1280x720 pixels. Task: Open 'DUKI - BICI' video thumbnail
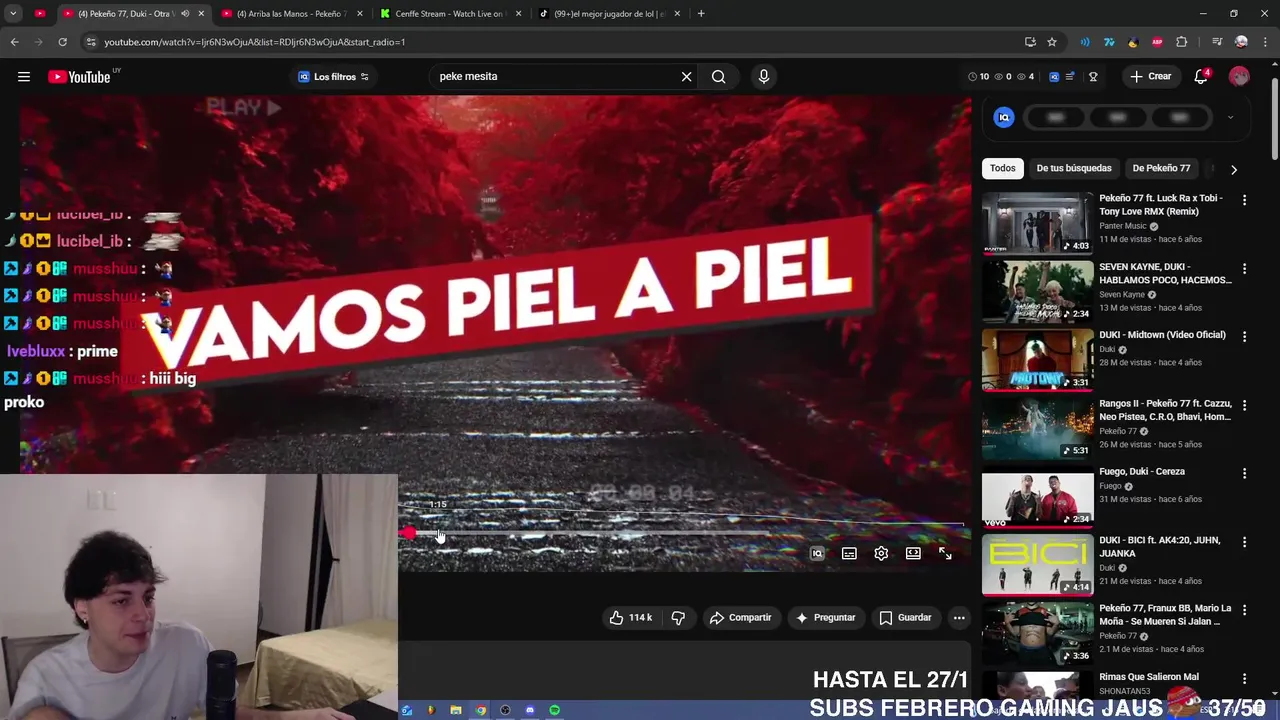(x=1037, y=565)
